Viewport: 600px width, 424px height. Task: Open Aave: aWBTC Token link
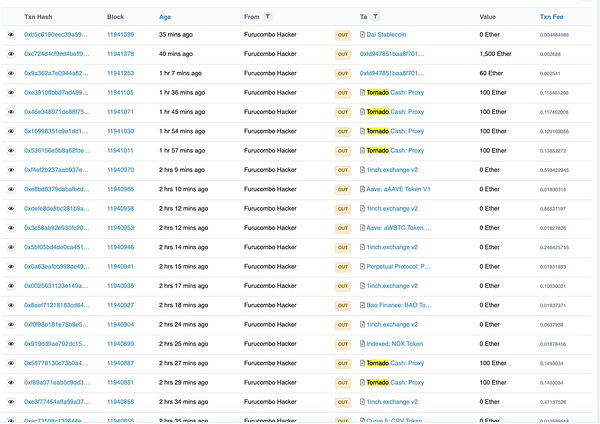pyautogui.click(x=399, y=228)
